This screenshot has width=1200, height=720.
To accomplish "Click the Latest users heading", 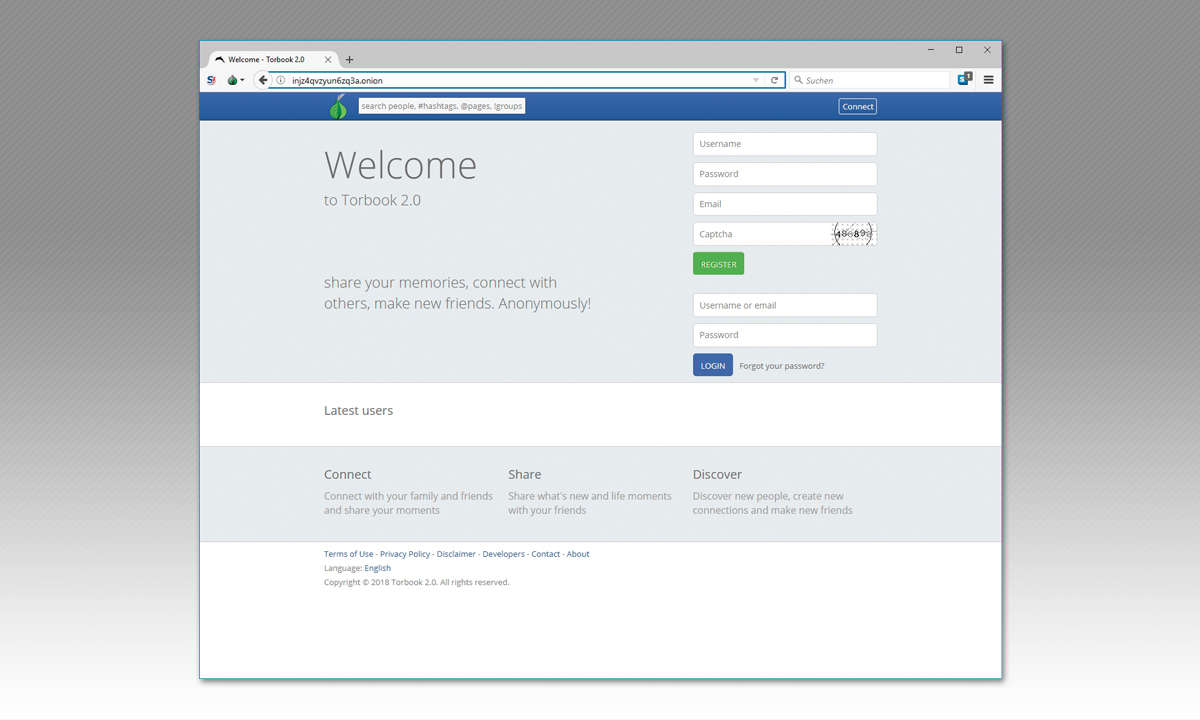I will pyautogui.click(x=358, y=411).
